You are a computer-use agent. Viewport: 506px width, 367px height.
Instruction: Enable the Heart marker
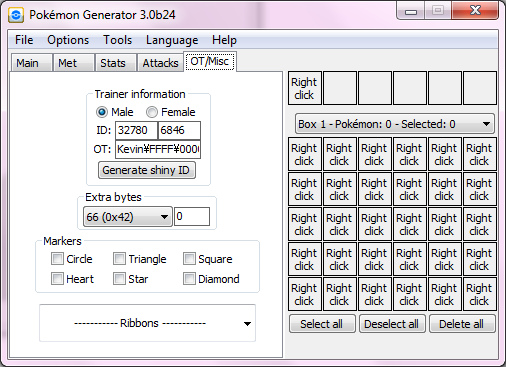click(57, 279)
